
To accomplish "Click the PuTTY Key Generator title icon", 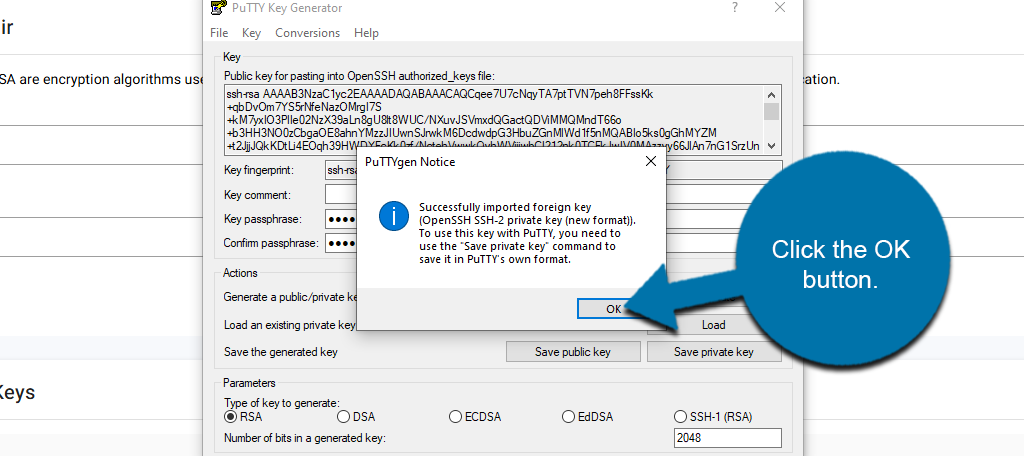I will pyautogui.click(x=217, y=8).
